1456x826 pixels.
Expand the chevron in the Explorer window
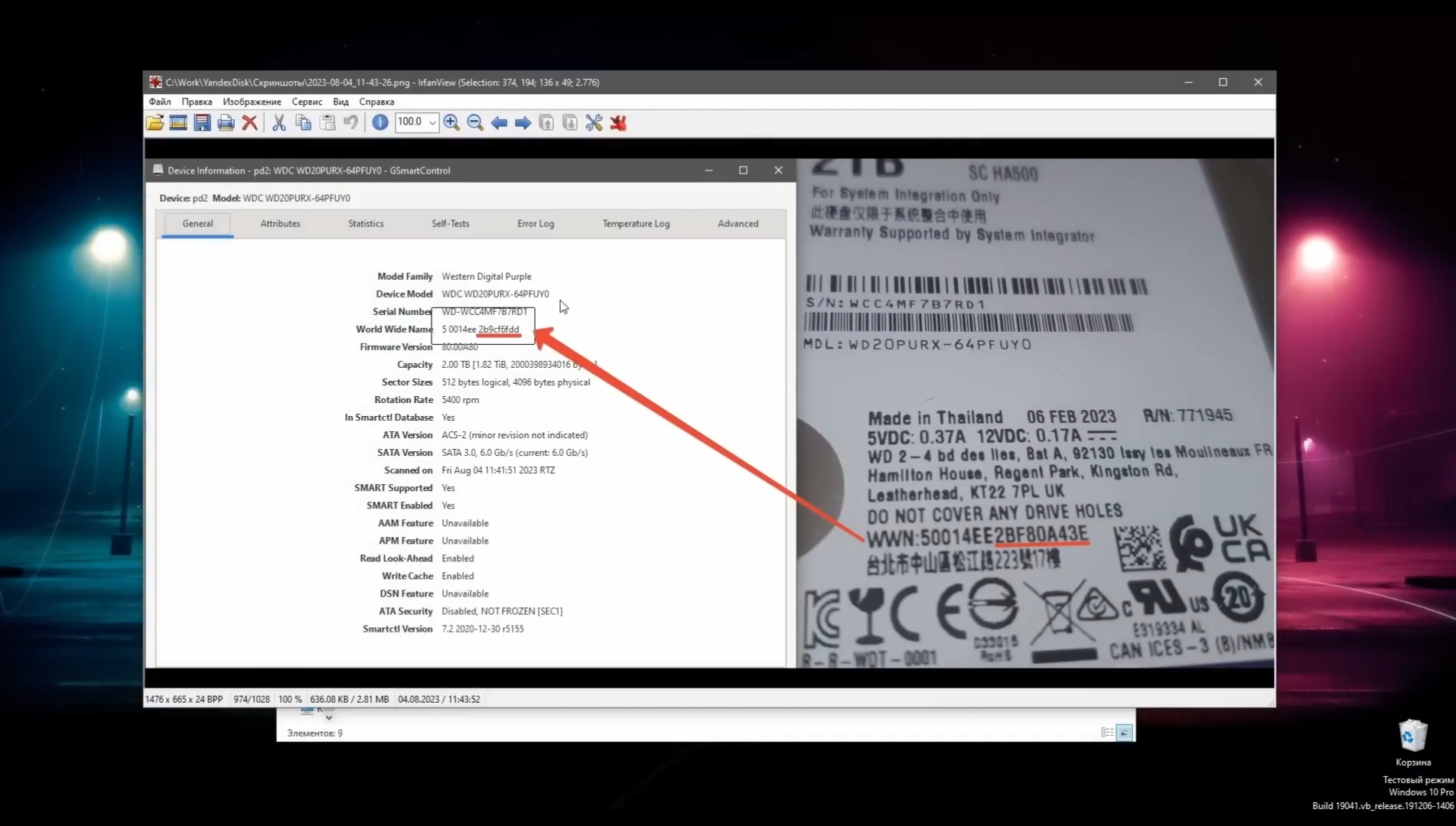pyautogui.click(x=328, y=717)
